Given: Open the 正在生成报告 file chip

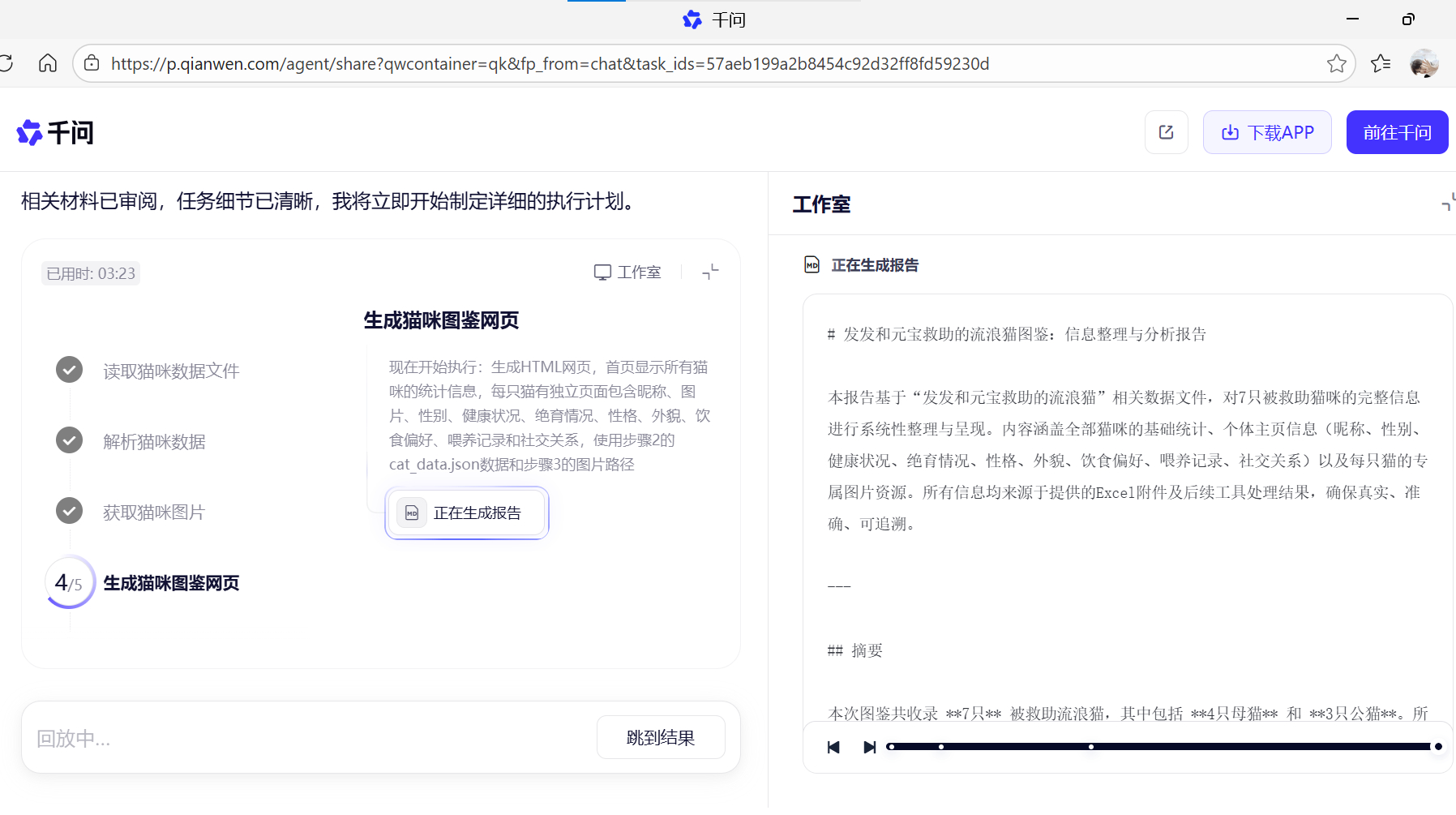Looking at the screenshot, I should [x=466, y=513].
